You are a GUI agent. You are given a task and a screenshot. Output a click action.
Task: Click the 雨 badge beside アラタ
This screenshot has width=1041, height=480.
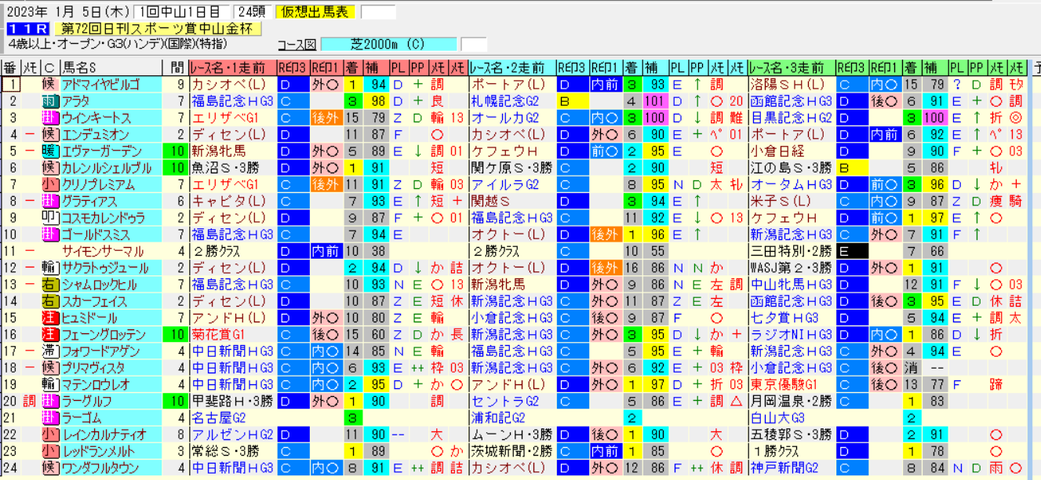coord(50,101)
